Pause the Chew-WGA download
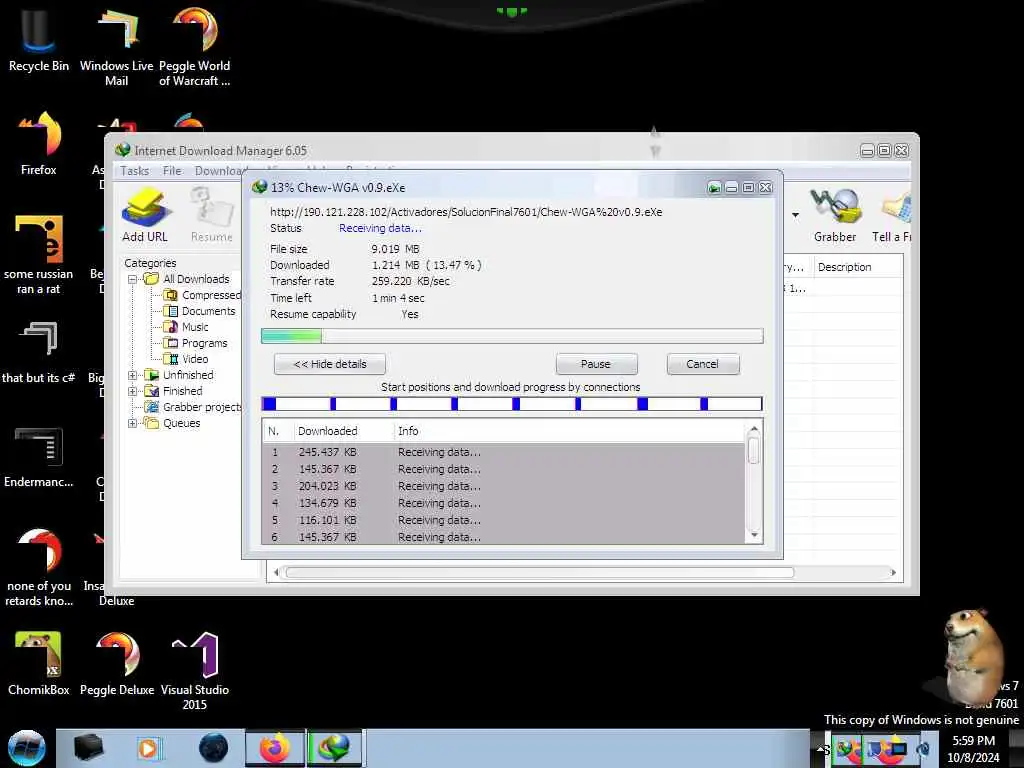 [x=596, y=364]
